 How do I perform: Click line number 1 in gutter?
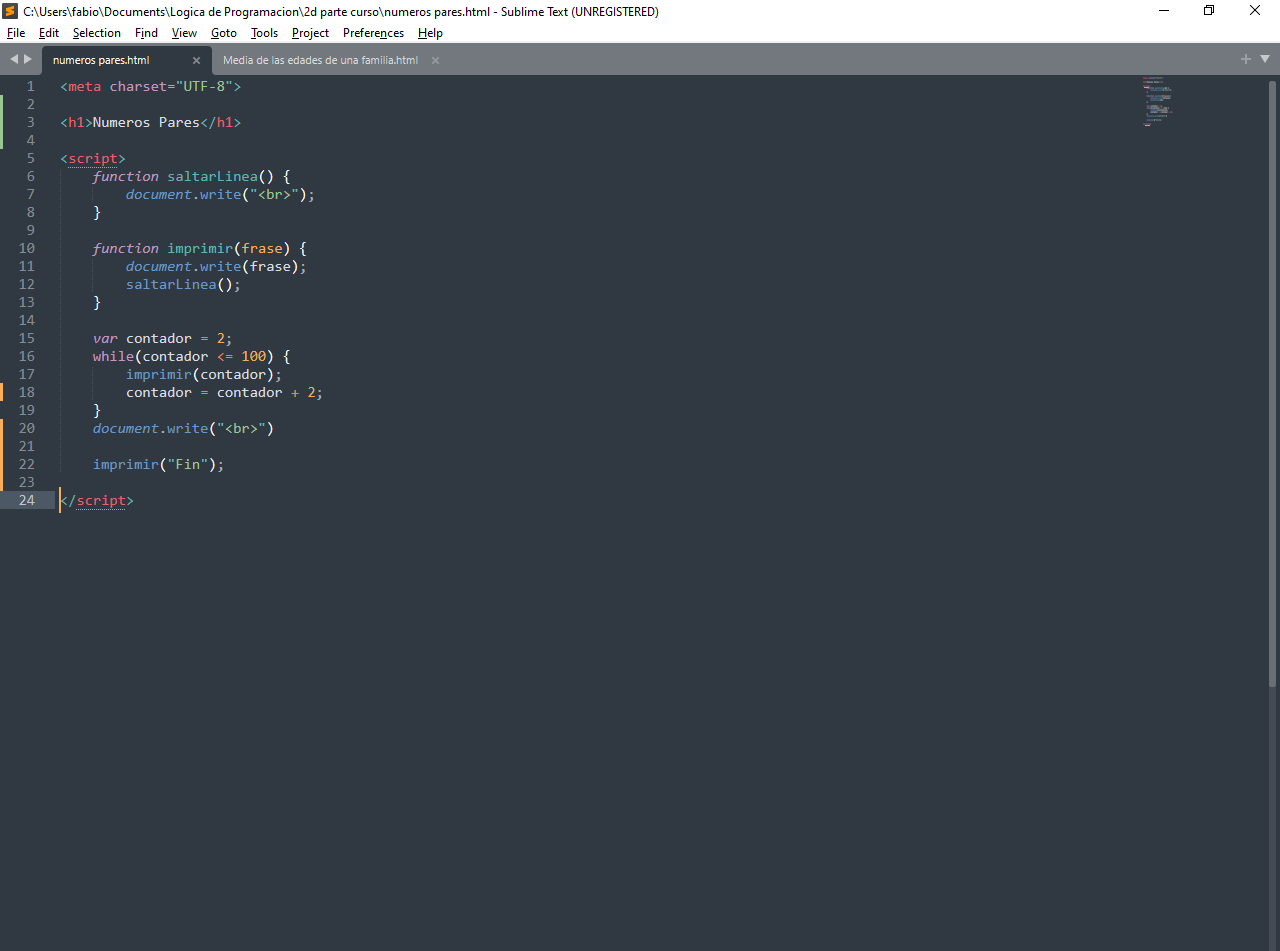point(30,86)
